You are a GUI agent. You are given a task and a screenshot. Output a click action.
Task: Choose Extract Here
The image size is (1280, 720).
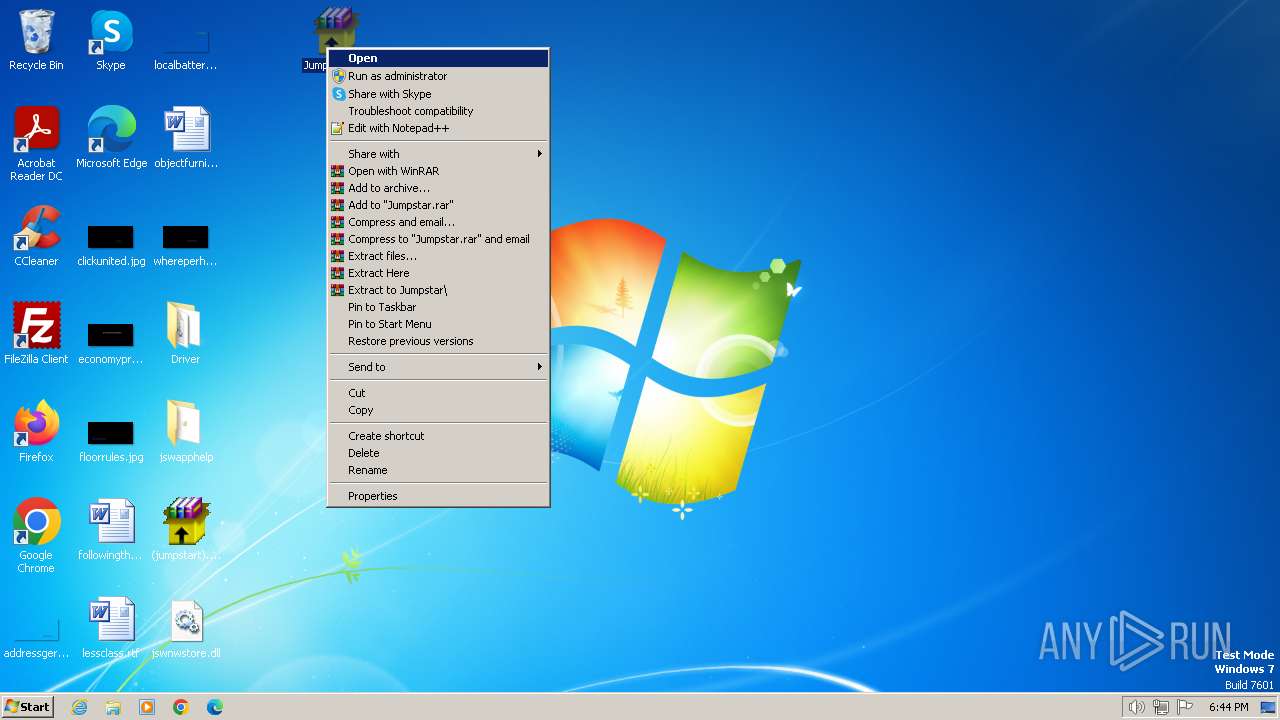pos(439,273)
